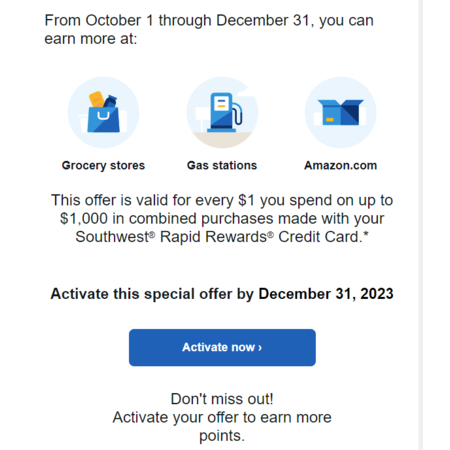Screen dimensions: 450x450
Task: Click the yellow label on the box
Action: pos(330,120)
